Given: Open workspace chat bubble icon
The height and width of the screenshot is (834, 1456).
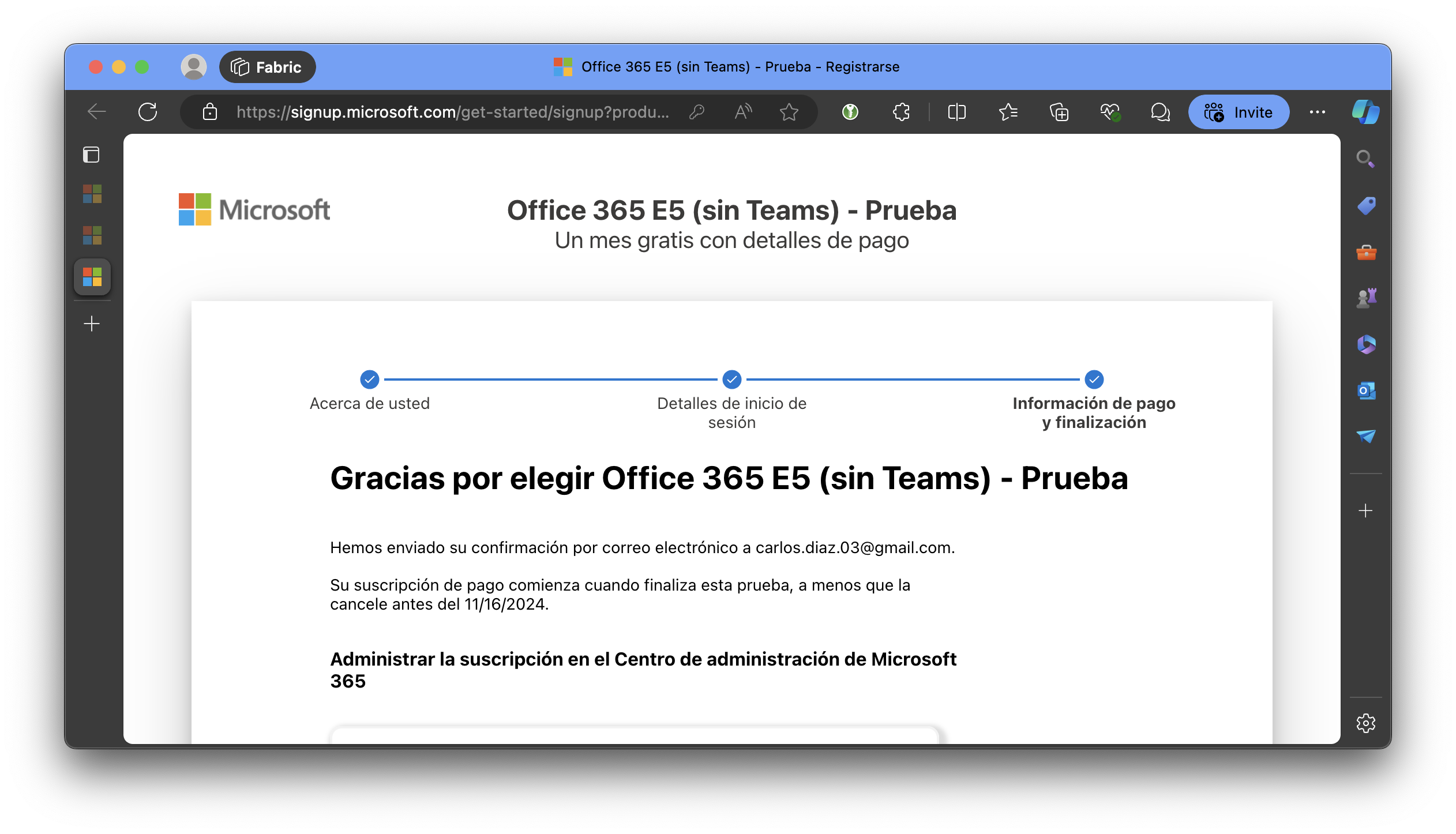Looking at the screenshot, I should point(1161,112).
